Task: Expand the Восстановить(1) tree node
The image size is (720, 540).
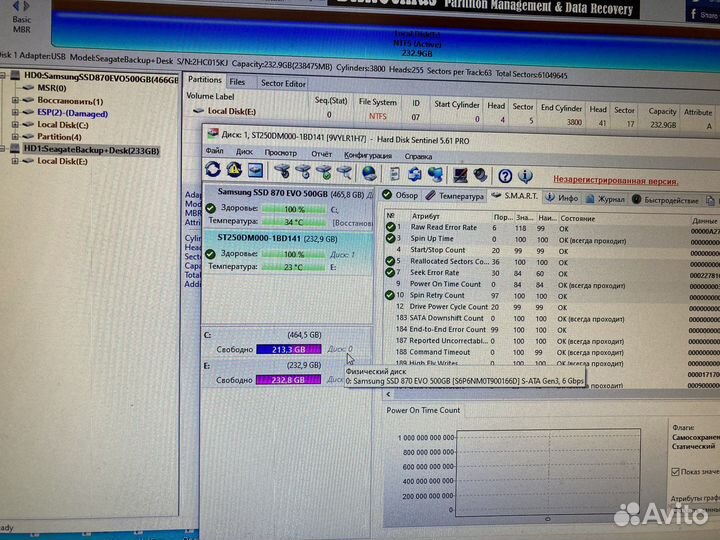Action: (15, 100)
